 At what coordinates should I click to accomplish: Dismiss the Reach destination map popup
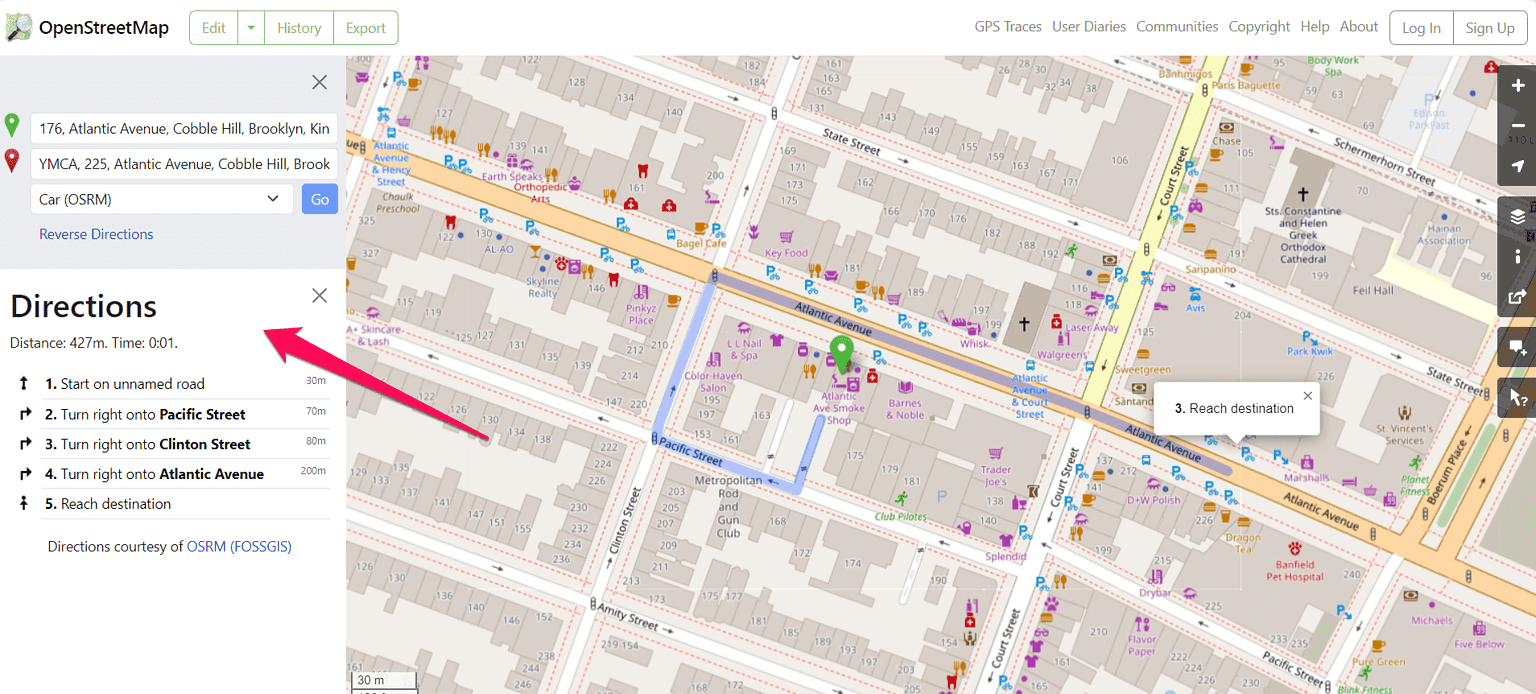[x=1308, y=395]
